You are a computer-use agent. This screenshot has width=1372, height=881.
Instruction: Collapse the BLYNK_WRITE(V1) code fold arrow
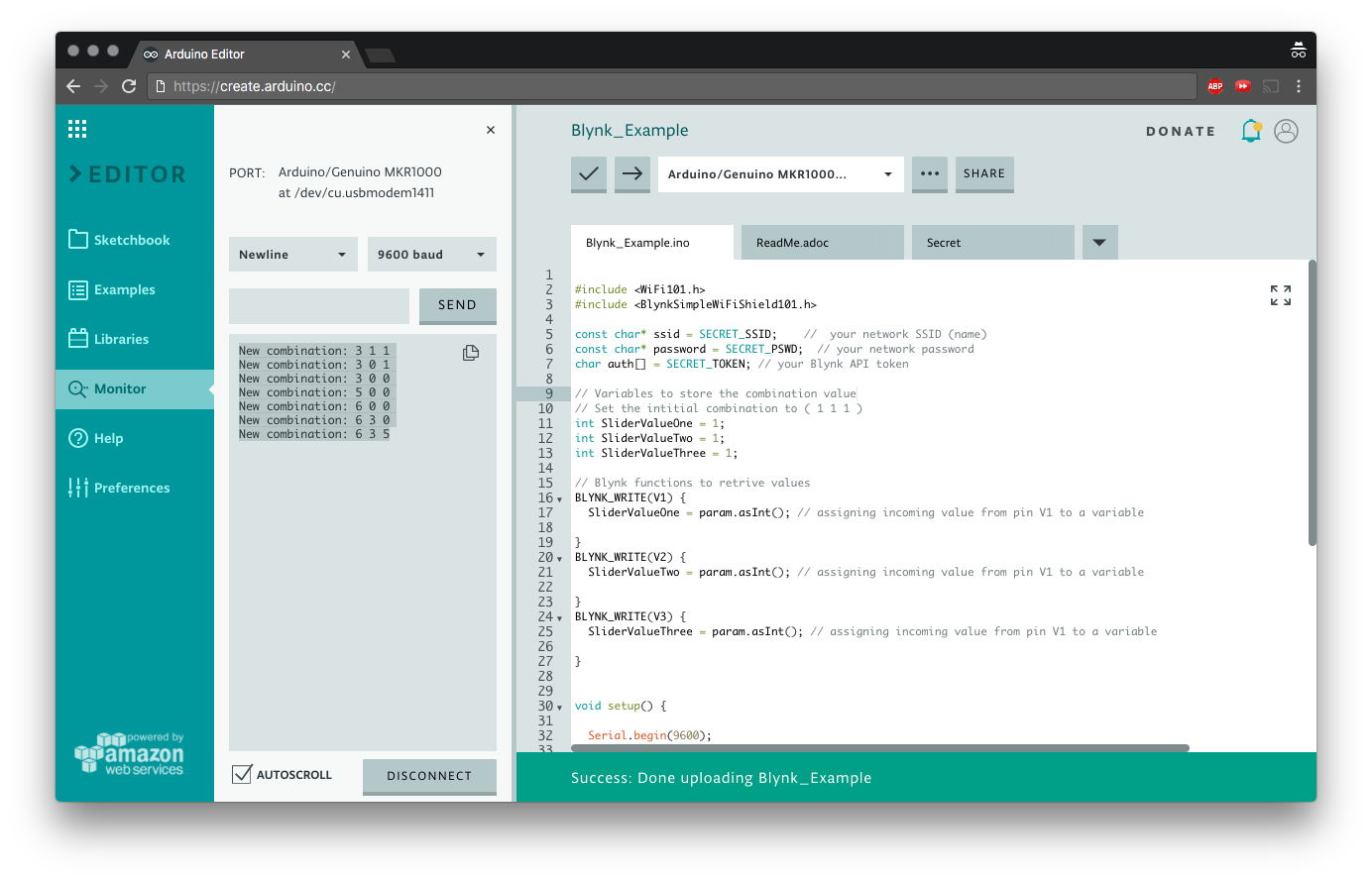[560, 499]
